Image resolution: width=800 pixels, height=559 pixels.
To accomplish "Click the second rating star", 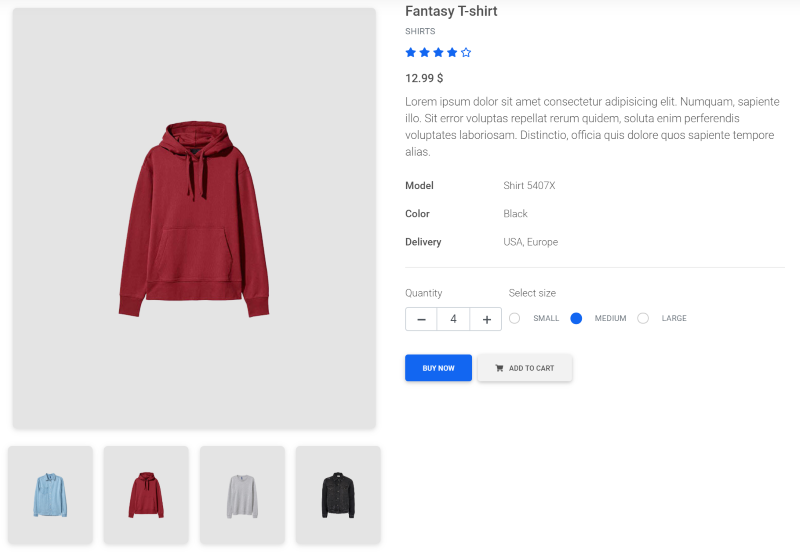I will coord(424,52).
